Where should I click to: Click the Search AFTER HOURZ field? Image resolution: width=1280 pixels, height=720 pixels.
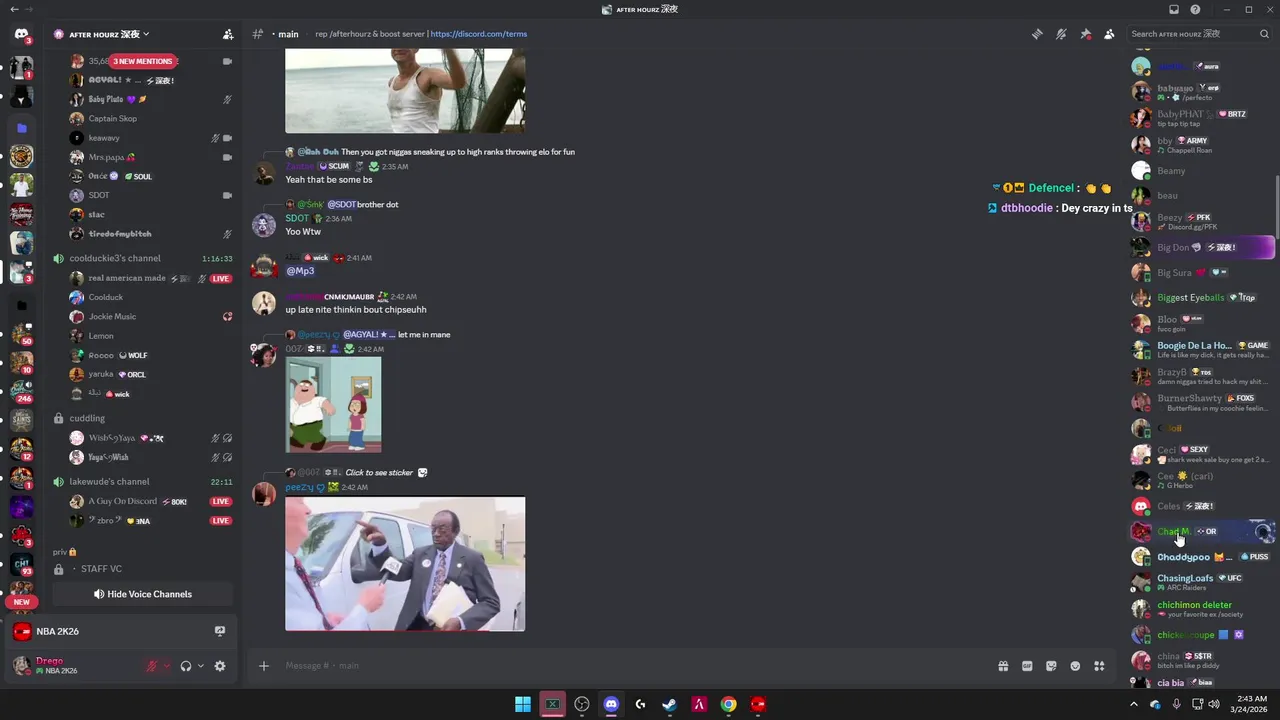pos(1198,34)
